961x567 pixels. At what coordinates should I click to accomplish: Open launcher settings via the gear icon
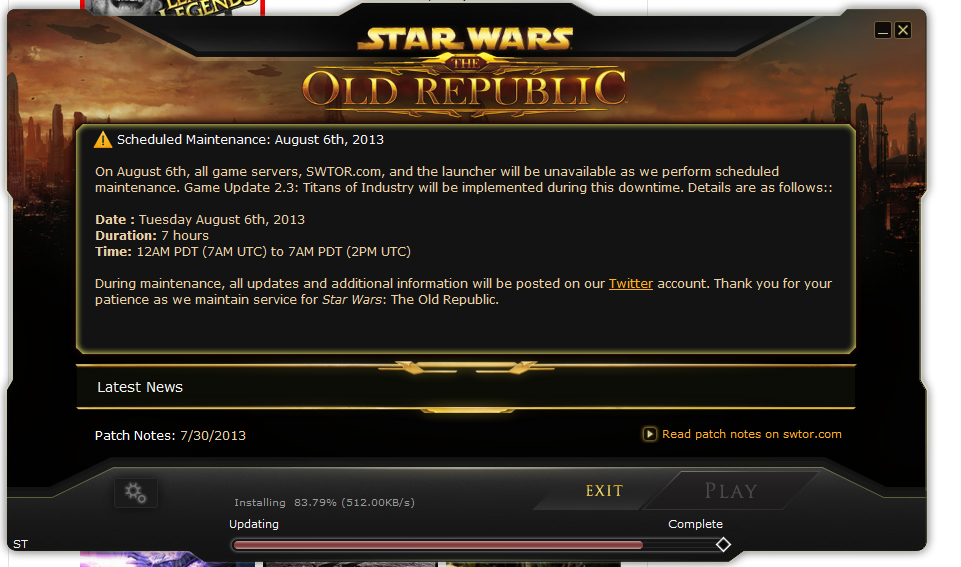(x=135, y=493)
